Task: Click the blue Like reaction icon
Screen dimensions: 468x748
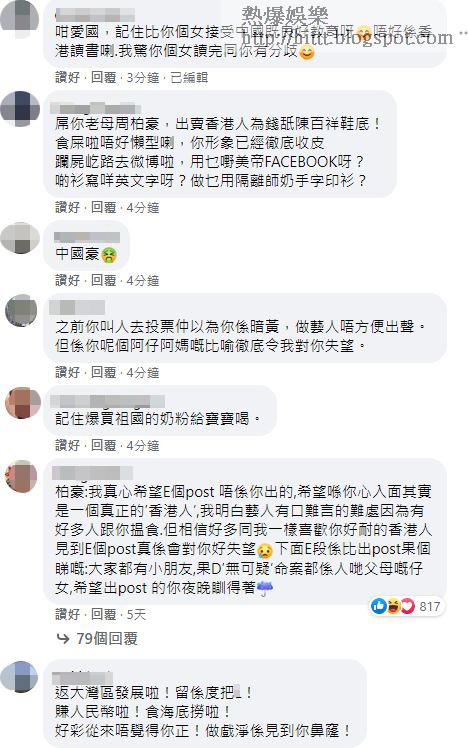Action: coord(379,606)
